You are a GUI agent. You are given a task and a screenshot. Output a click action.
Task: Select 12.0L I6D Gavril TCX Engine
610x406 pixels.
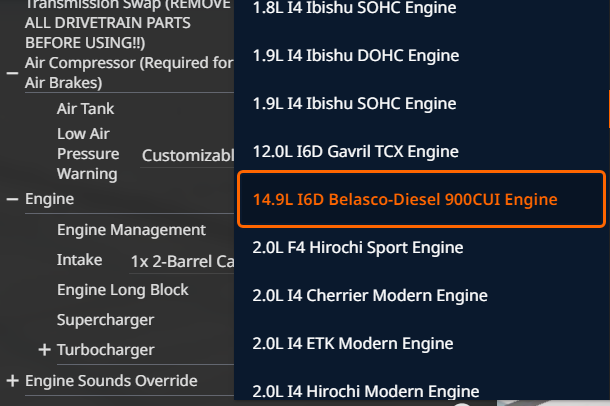click(354, 151)
